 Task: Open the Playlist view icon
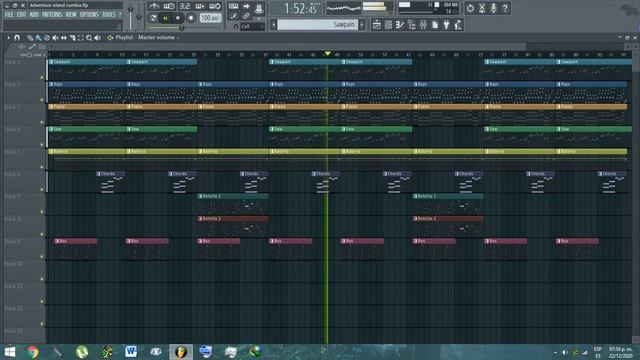pos(377,25)
